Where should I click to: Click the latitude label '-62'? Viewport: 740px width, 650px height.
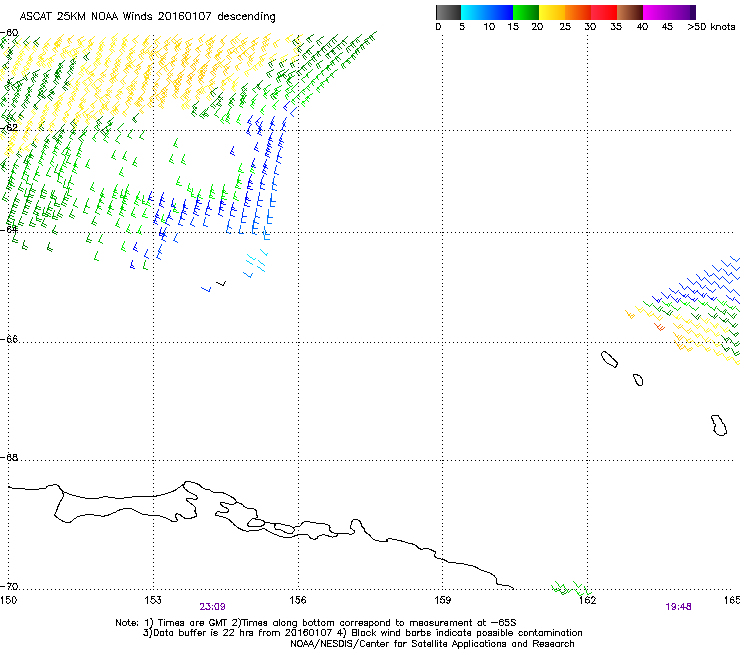tap(10, 127)
